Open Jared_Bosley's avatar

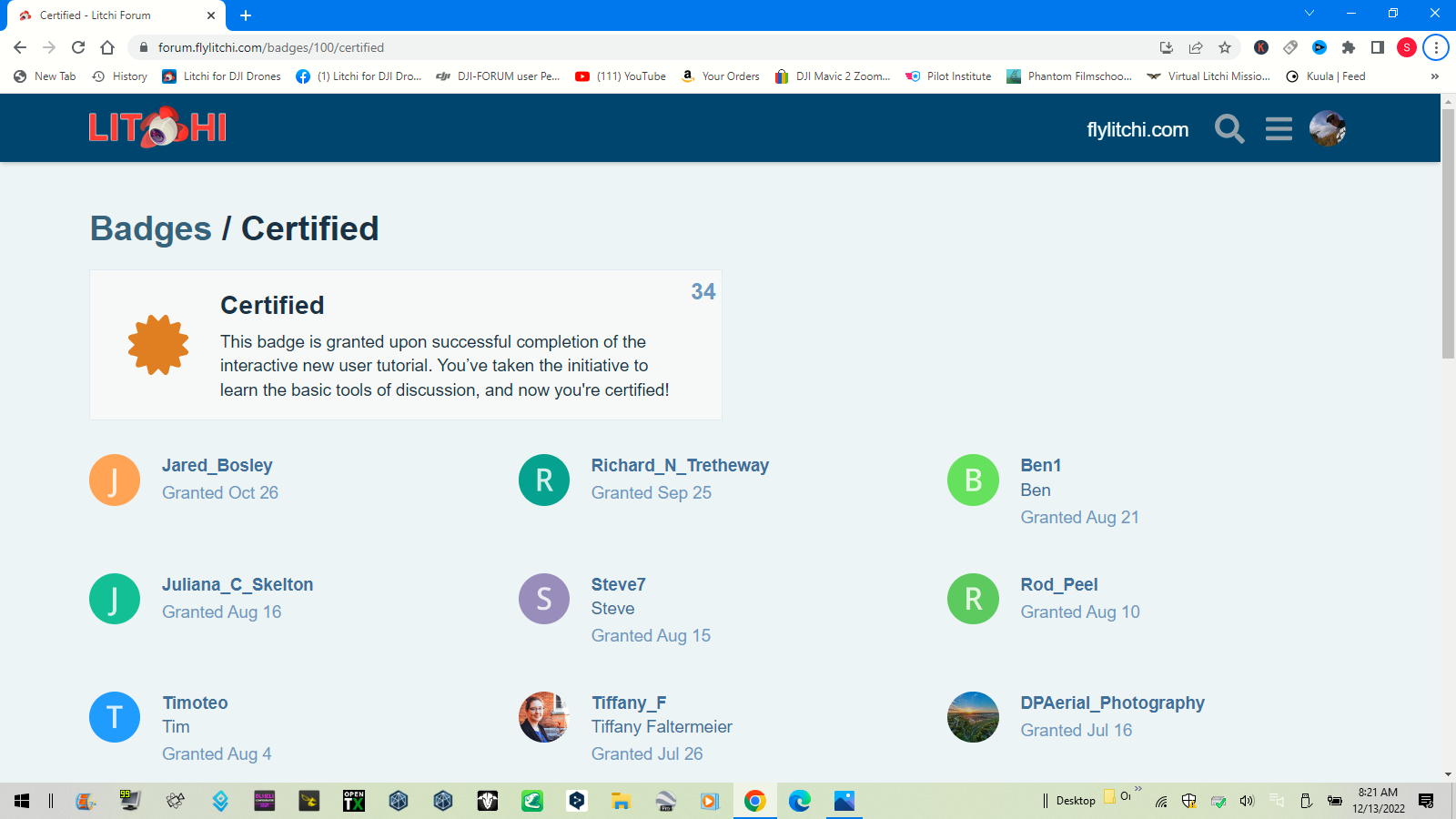(115, 480)
